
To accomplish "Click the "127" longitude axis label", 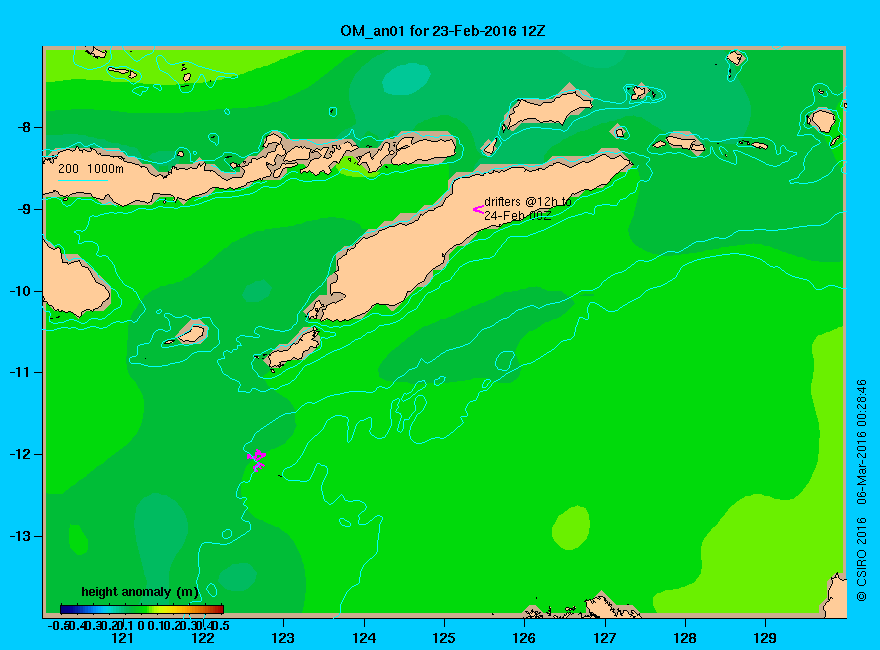I will 604,638.
